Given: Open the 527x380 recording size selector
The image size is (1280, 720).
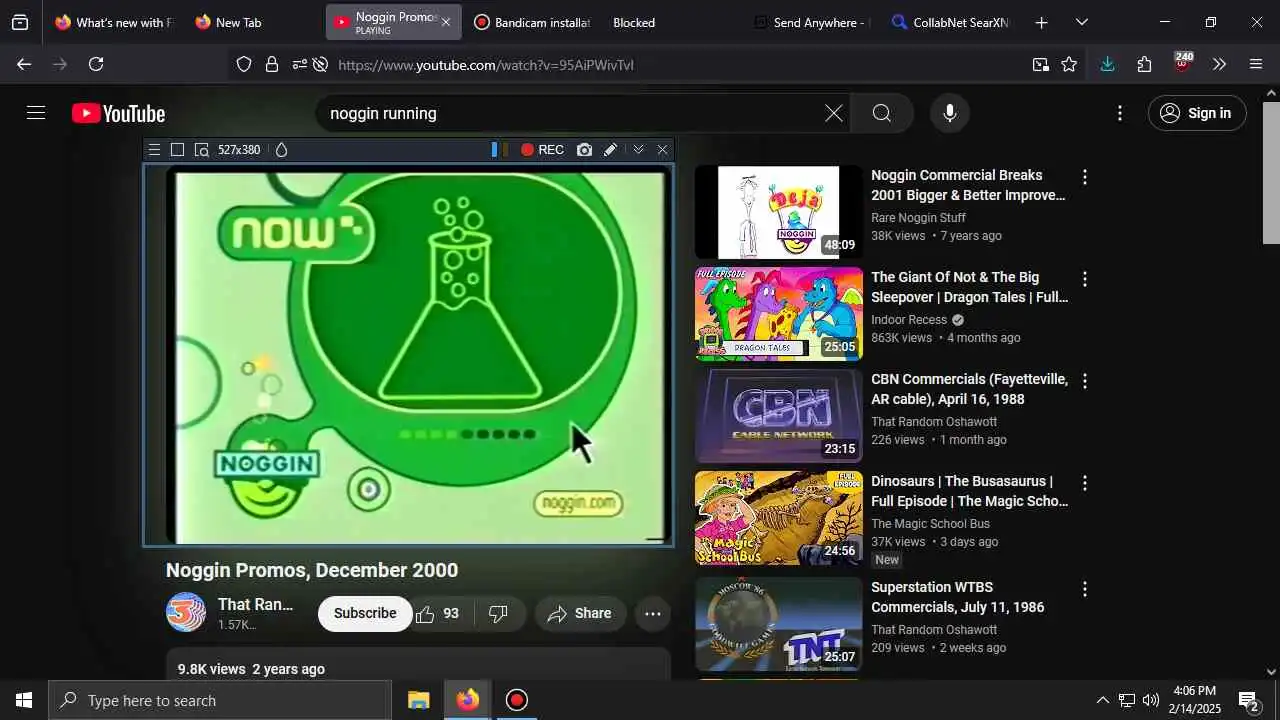Looking at the screenshot, I should 239,150.
